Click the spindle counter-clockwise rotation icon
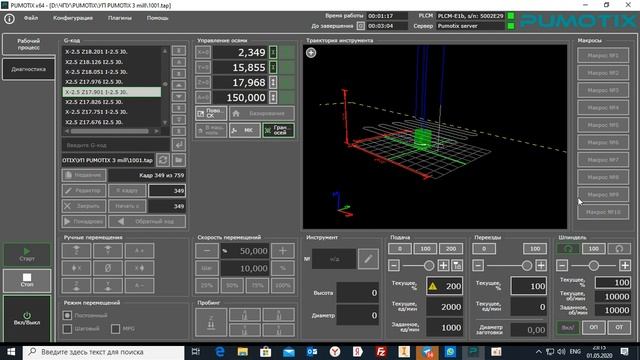The height and width of the screenshot is (360, 640). coord(619,249)
